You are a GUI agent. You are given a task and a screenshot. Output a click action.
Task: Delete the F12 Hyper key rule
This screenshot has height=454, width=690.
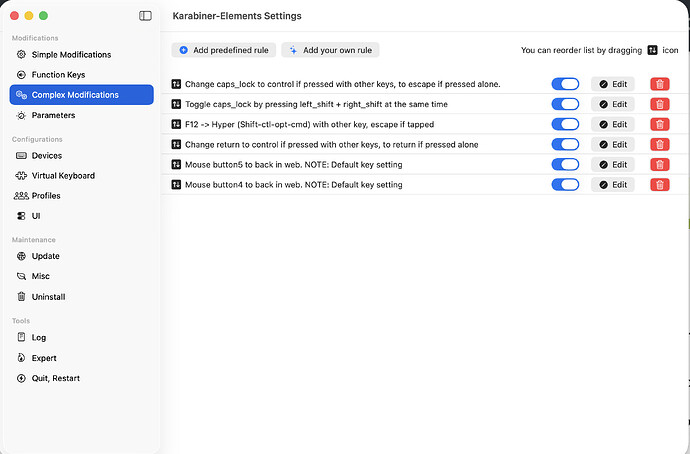660,124
